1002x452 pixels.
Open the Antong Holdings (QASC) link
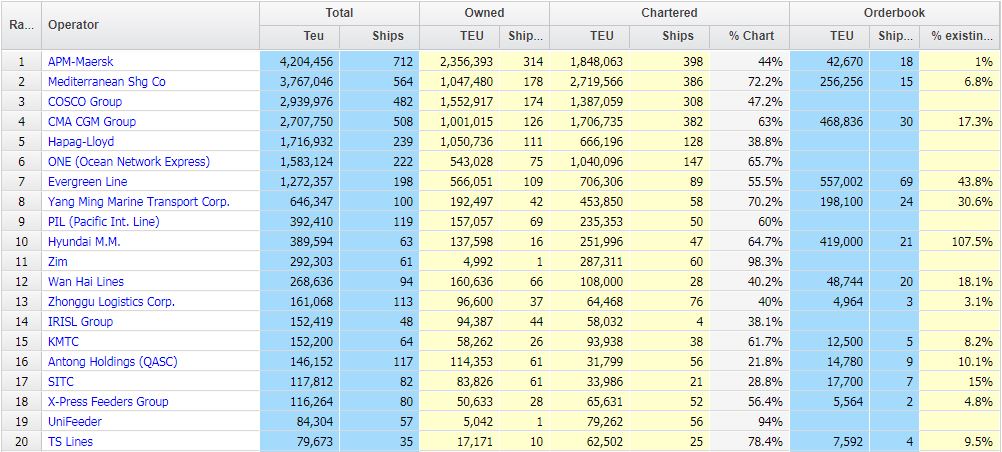point(112,362)
